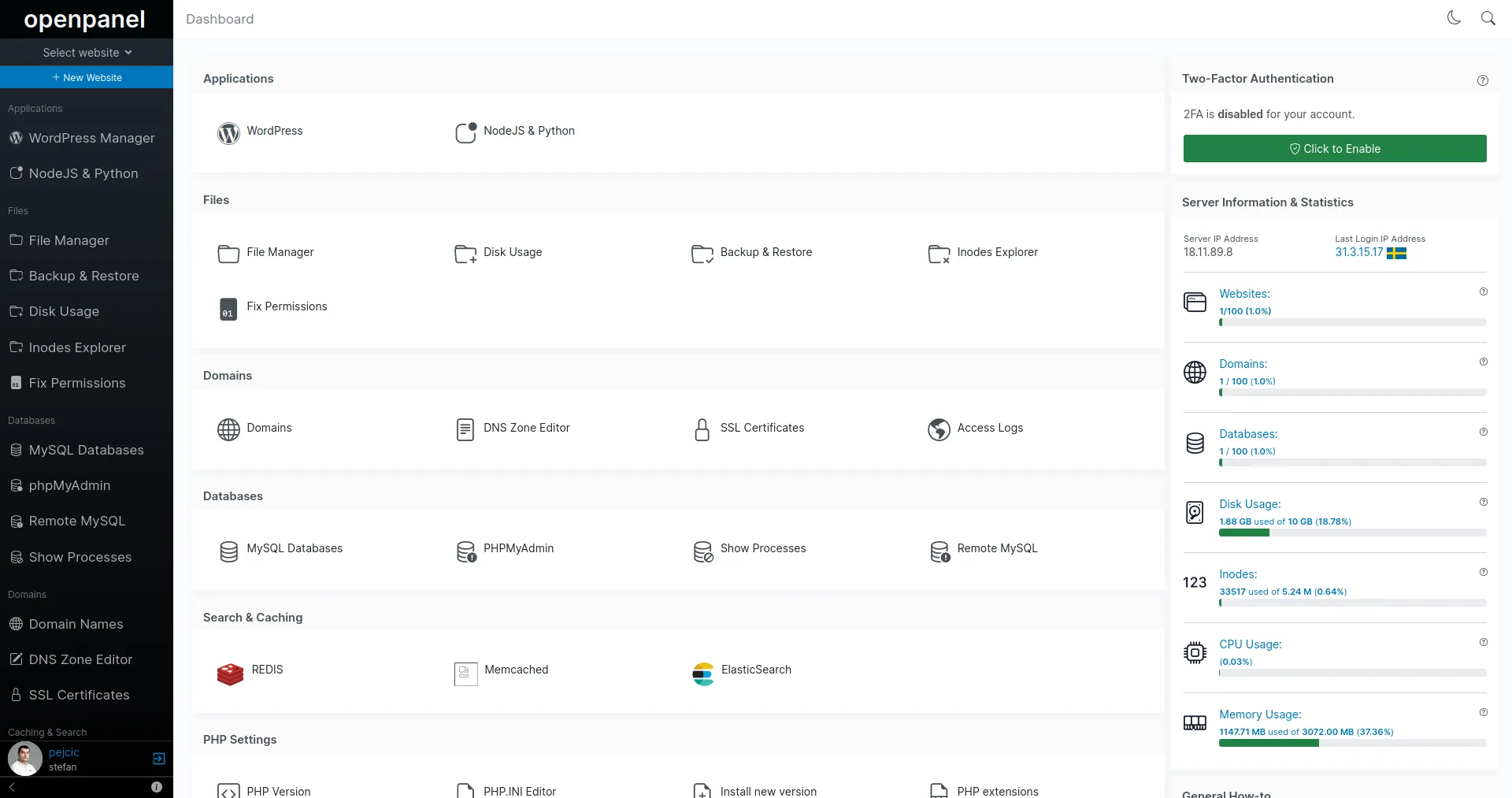
Task: Collapse the sidebar with the left chevron
Action: [x=12, y=787]
